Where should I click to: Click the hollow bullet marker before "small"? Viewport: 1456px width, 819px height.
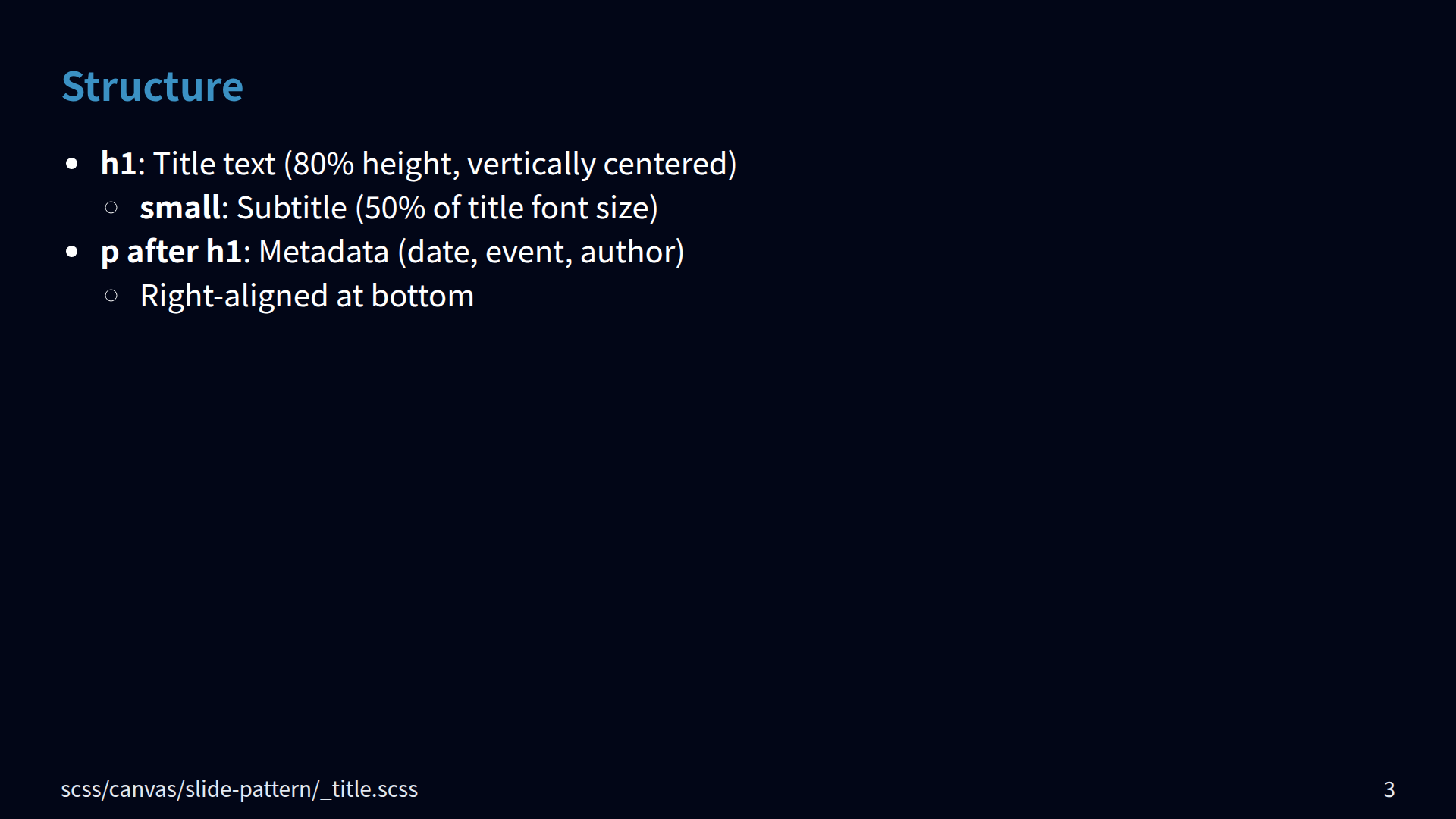111,208
